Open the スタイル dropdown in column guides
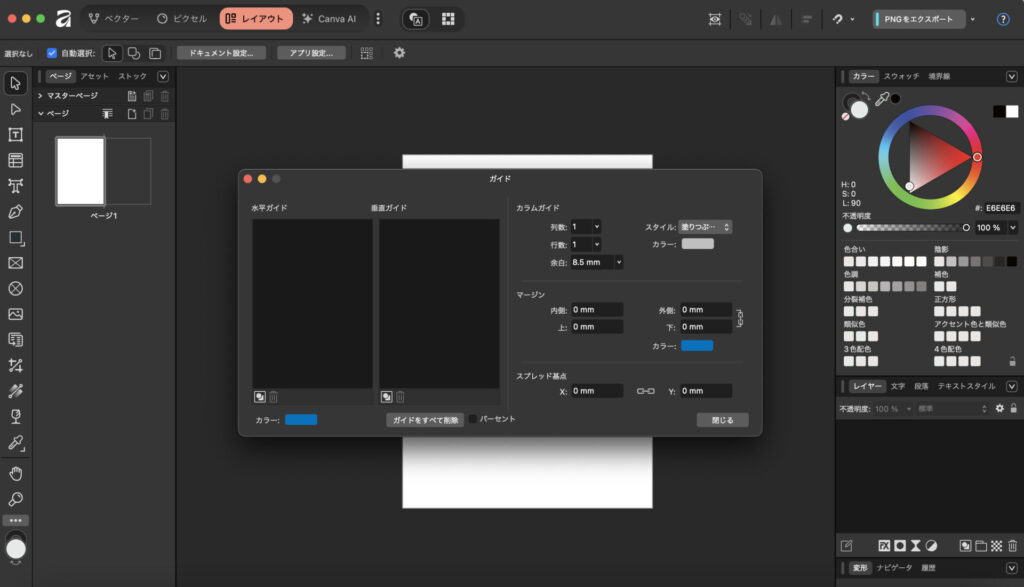 (x=705, y=227)
